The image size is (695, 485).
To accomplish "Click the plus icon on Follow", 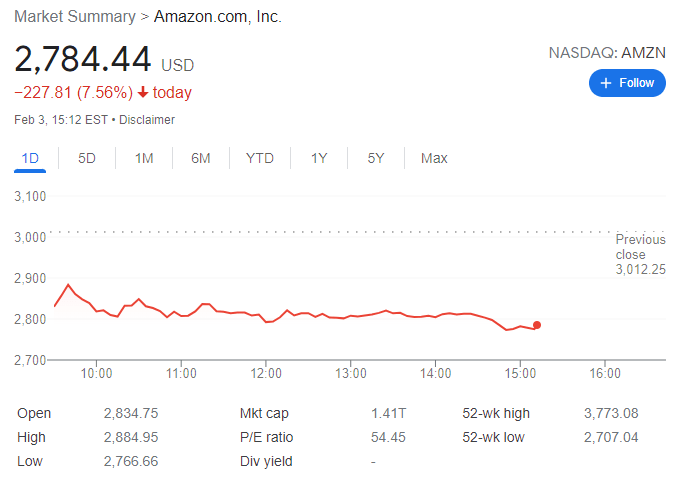I will [x=606, y=83].
